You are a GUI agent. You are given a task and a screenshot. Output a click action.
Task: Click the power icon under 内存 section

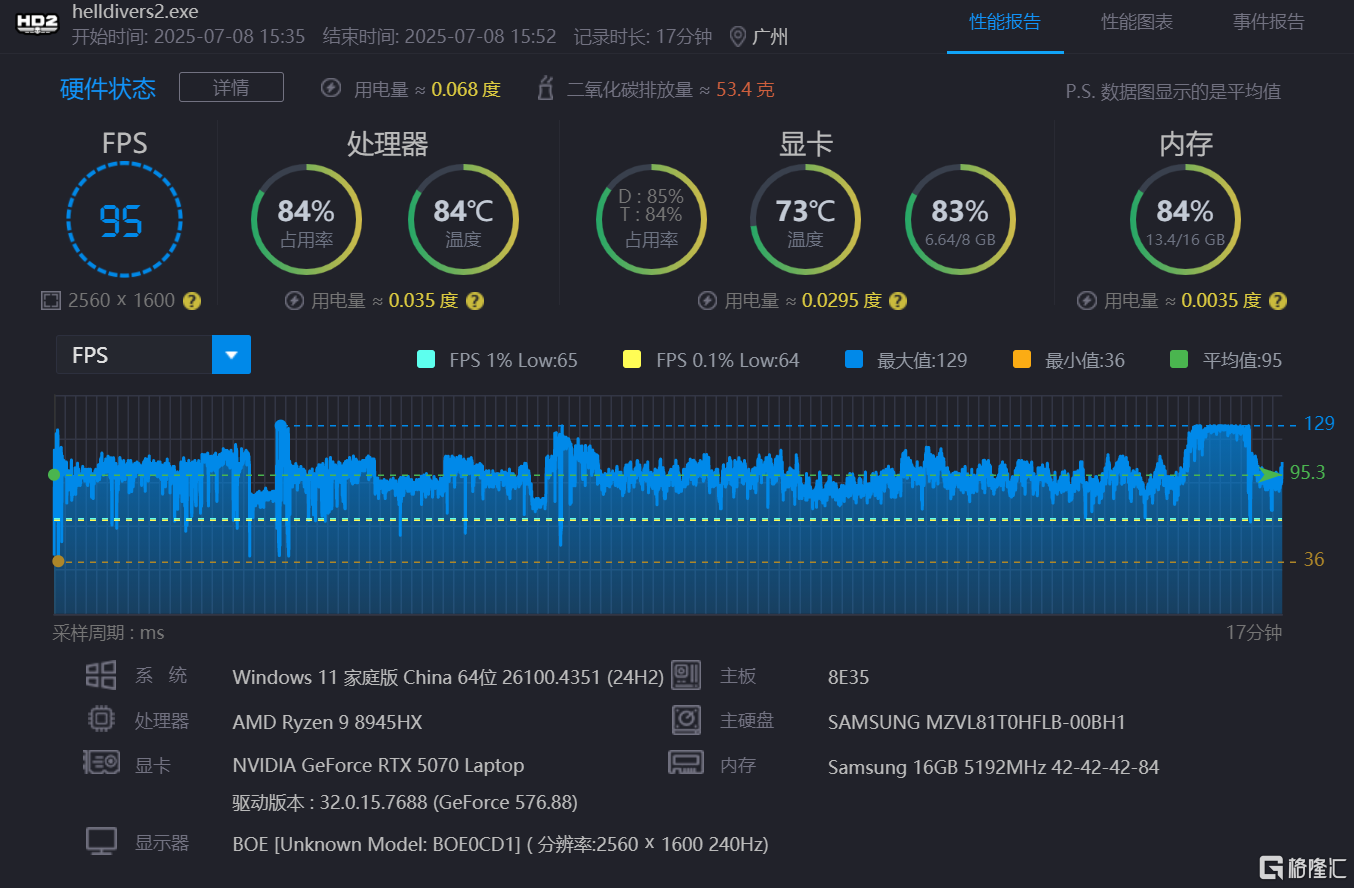pyautogui.click(x=1086, y=300)
